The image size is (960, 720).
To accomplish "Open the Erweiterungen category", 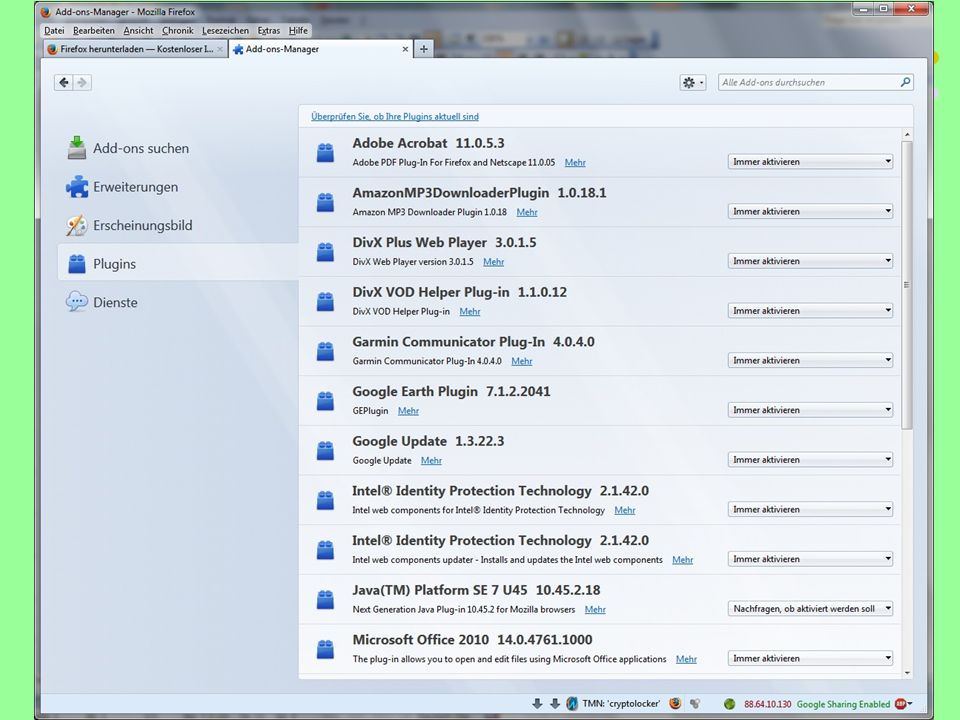I will pyautogui.click(x=122, y=187).
